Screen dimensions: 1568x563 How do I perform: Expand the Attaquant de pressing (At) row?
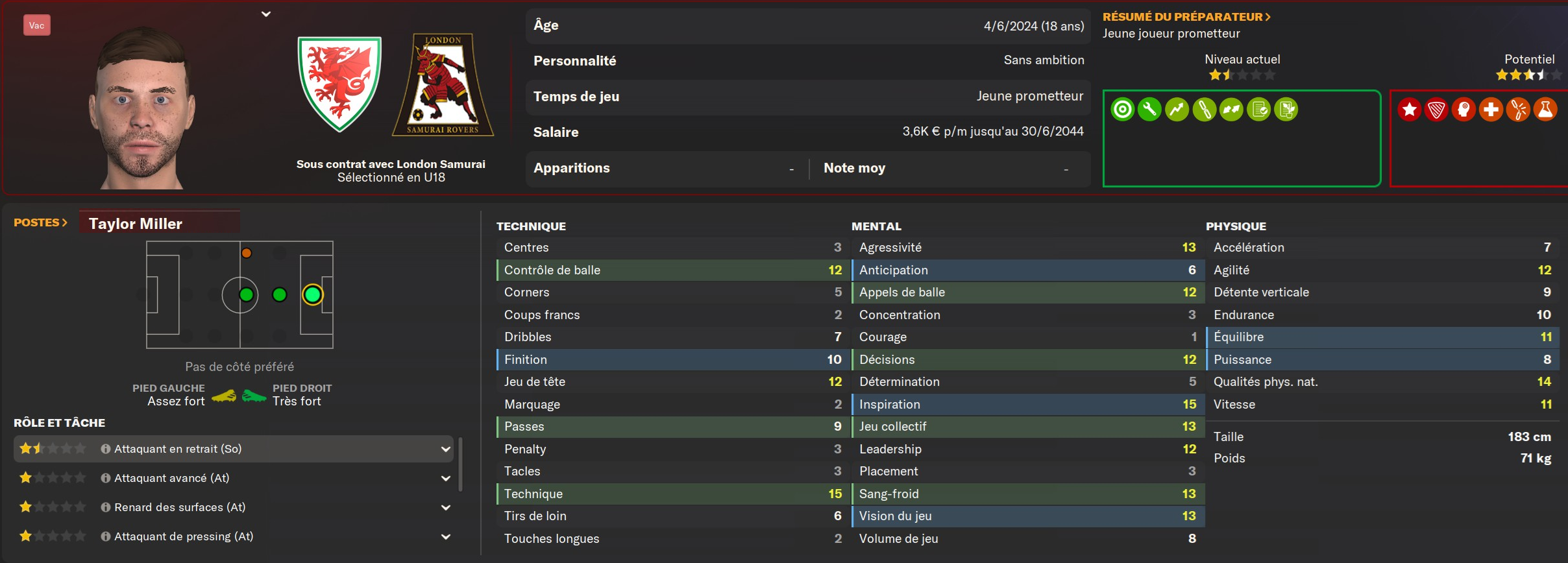click(x=446, y=537)
